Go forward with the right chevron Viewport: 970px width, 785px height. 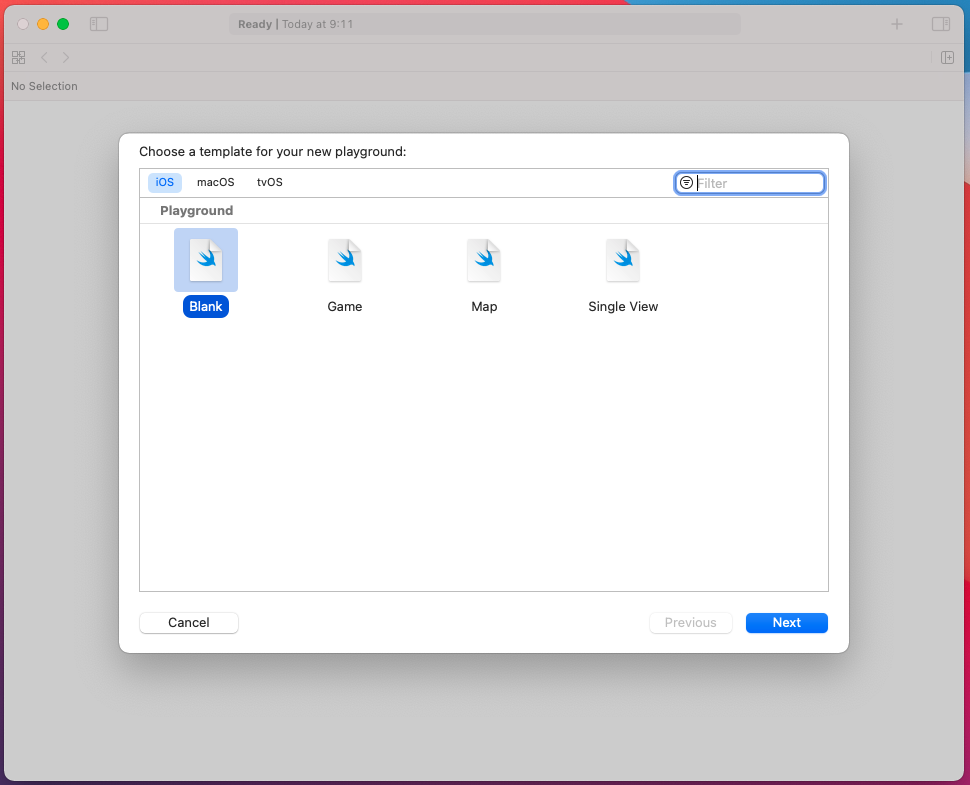(66, 58)
